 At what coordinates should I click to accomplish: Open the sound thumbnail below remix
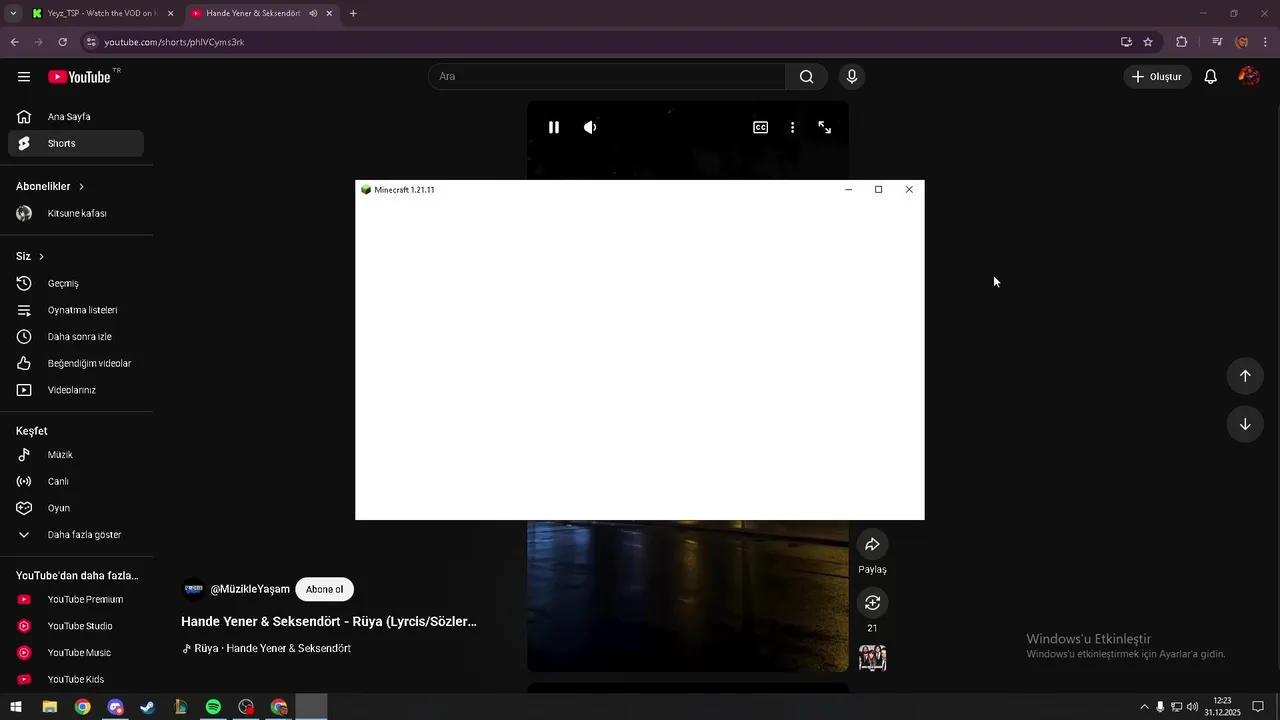(x=872, y=657)
